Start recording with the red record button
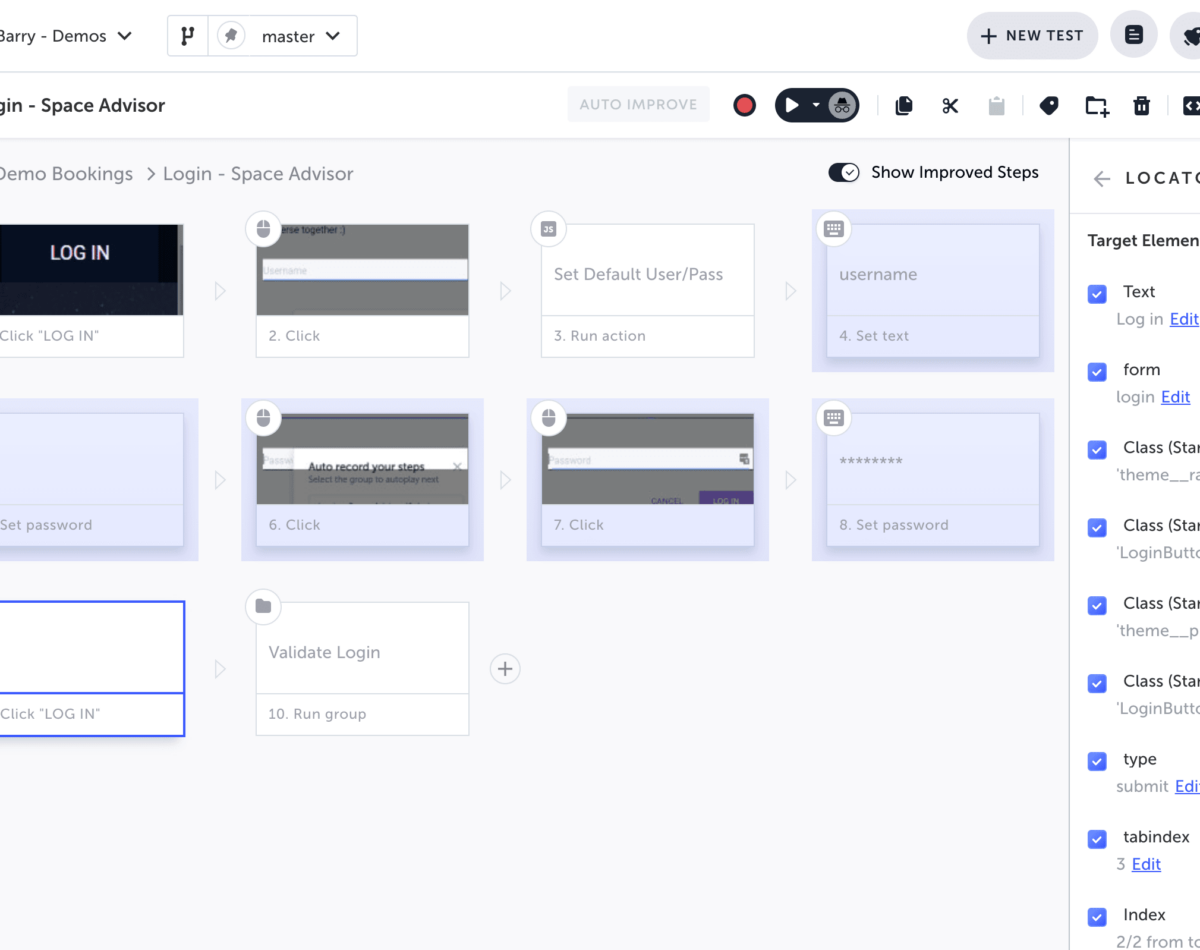The image size is (1200, 950). point(744,104)
